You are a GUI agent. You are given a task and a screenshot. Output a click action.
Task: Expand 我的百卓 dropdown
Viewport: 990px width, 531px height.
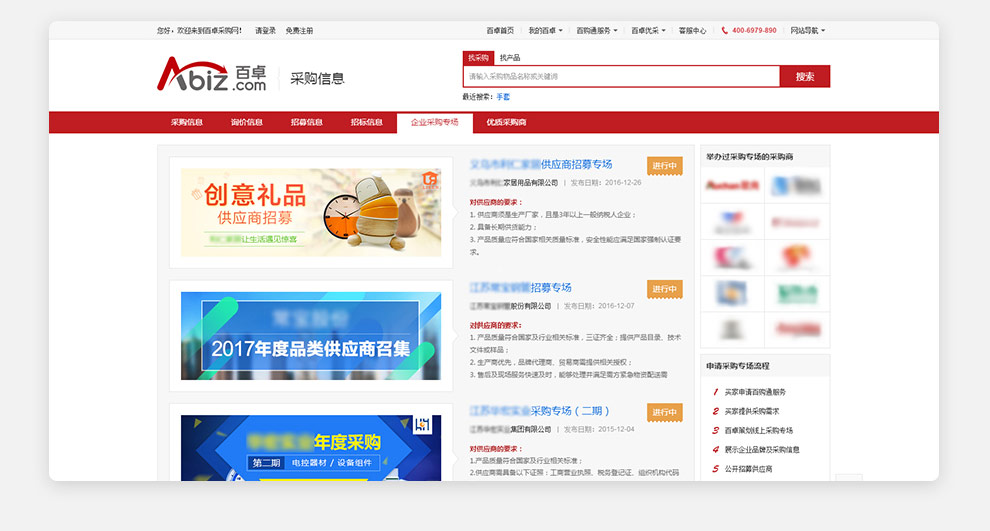pos(546,30)
